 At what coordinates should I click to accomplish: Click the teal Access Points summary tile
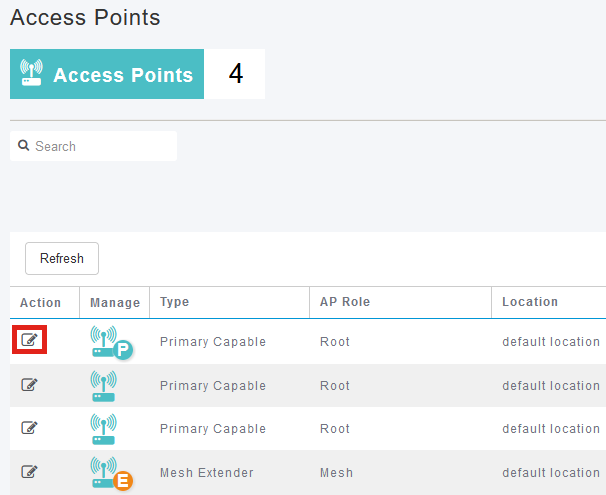coord(107,74)
